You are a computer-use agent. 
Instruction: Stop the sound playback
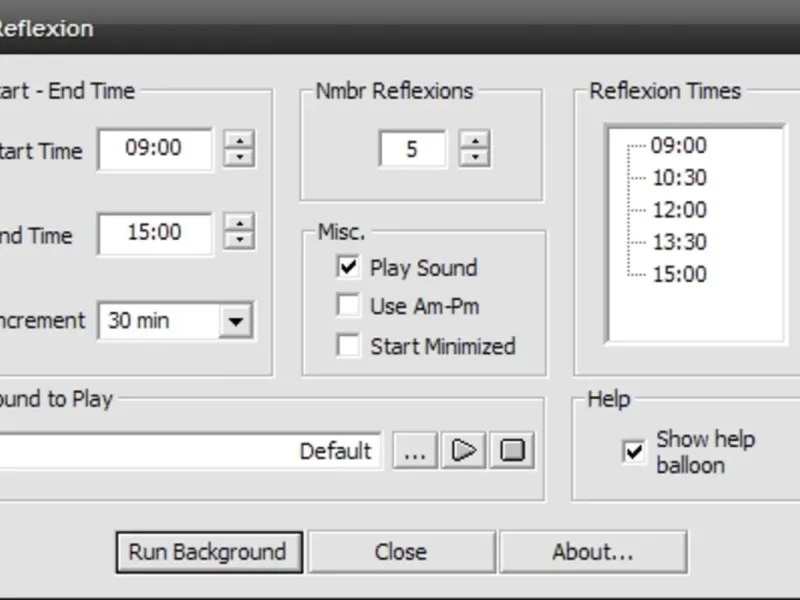pos(512,450)
